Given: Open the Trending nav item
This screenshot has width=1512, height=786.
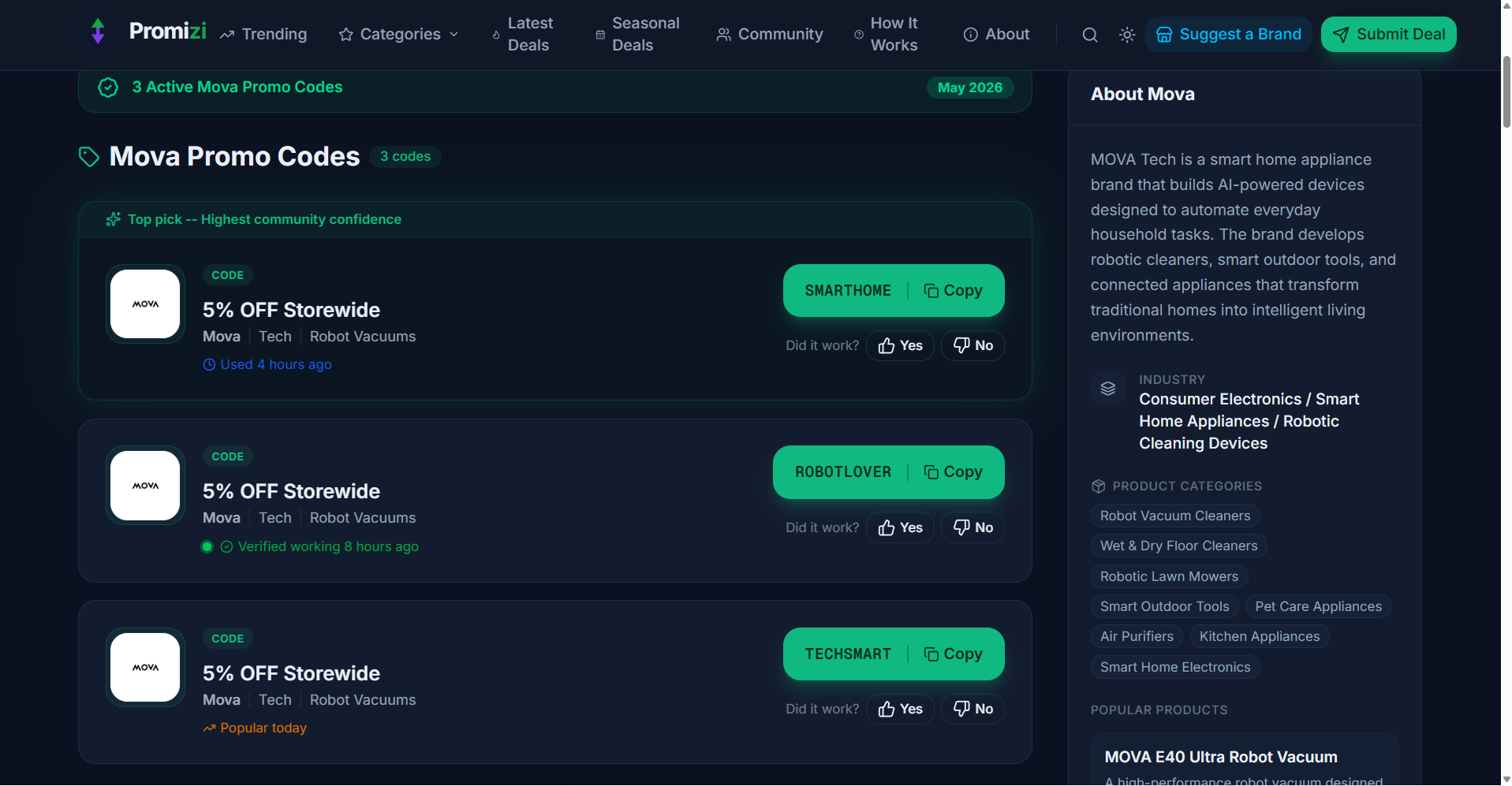Looking at the screenshot, I should [263, 34].
